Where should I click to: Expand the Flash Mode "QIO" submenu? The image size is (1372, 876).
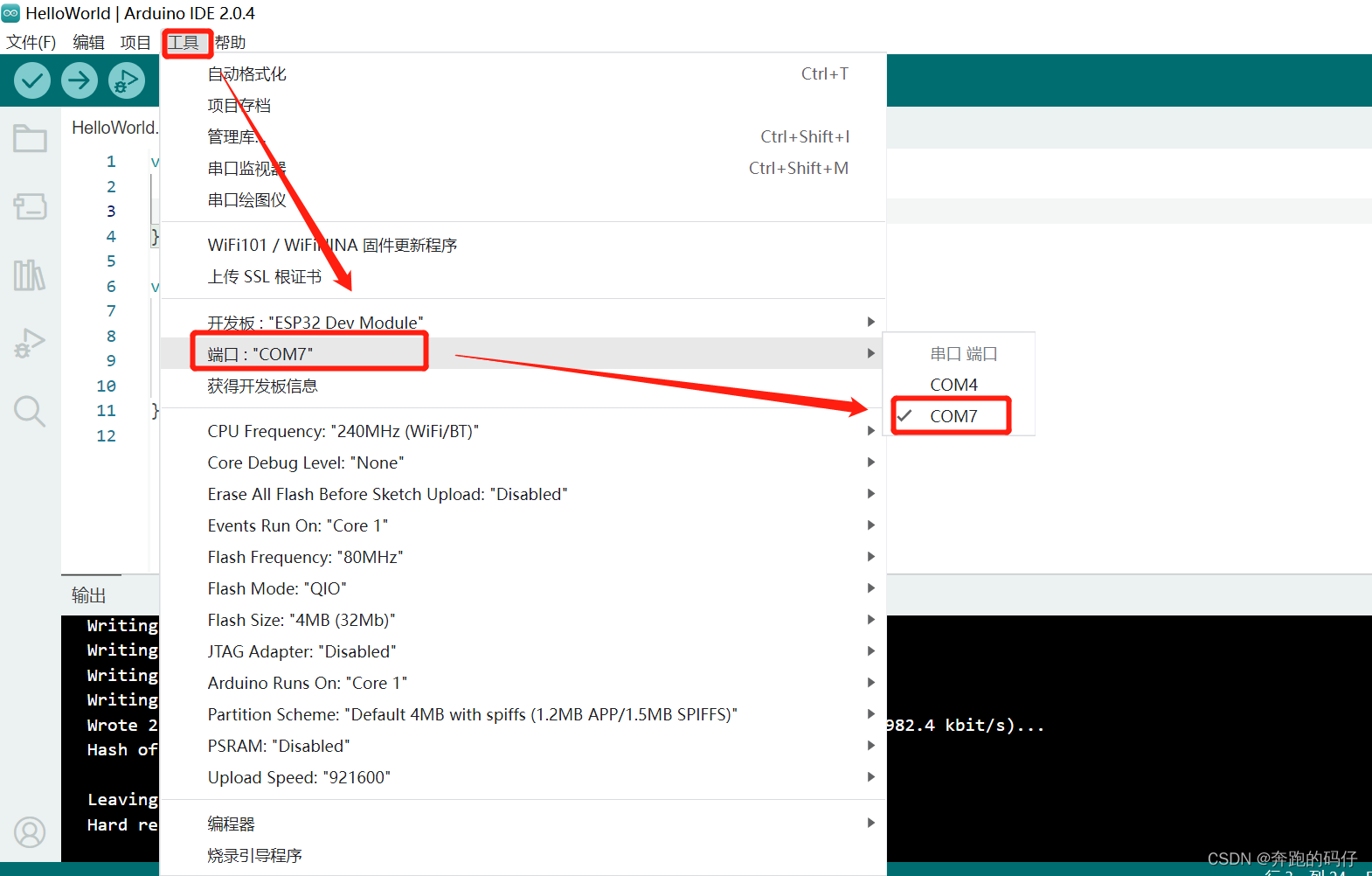[x=523, y=588]
